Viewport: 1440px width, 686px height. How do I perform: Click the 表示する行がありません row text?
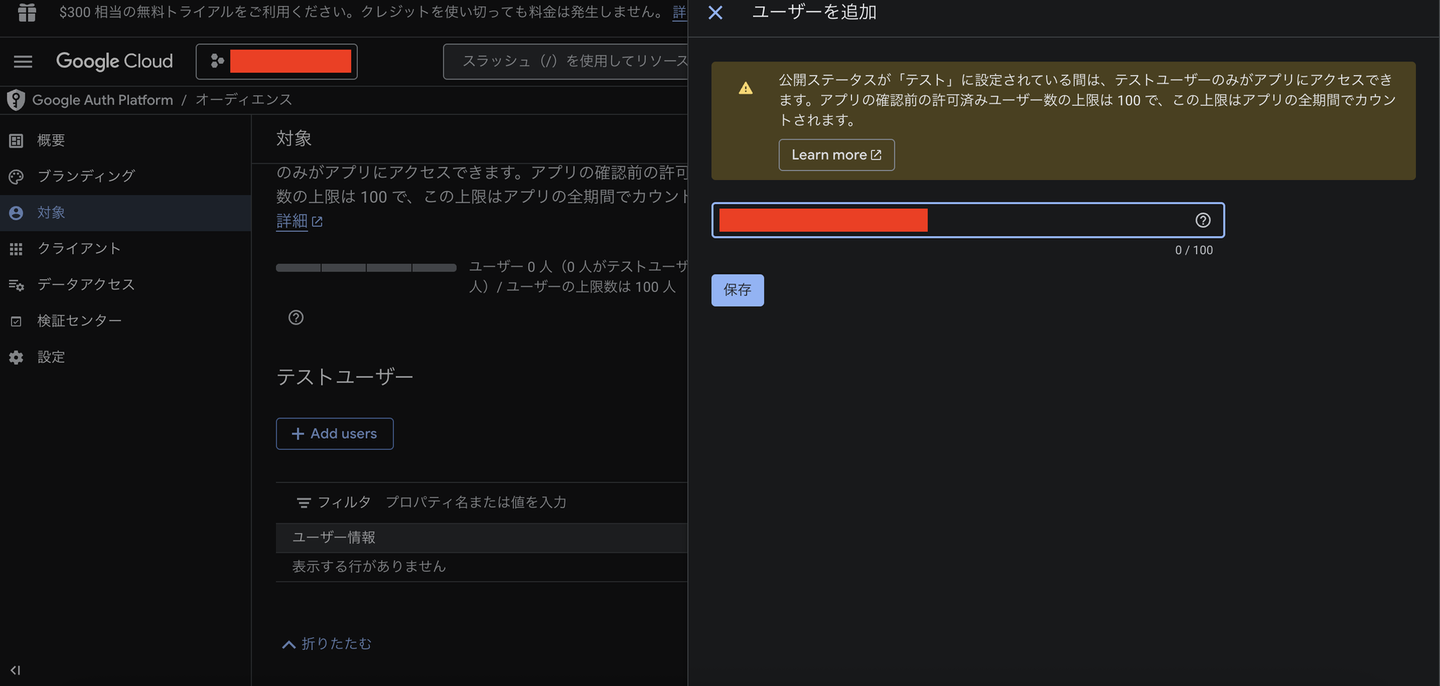pos(369,566)
